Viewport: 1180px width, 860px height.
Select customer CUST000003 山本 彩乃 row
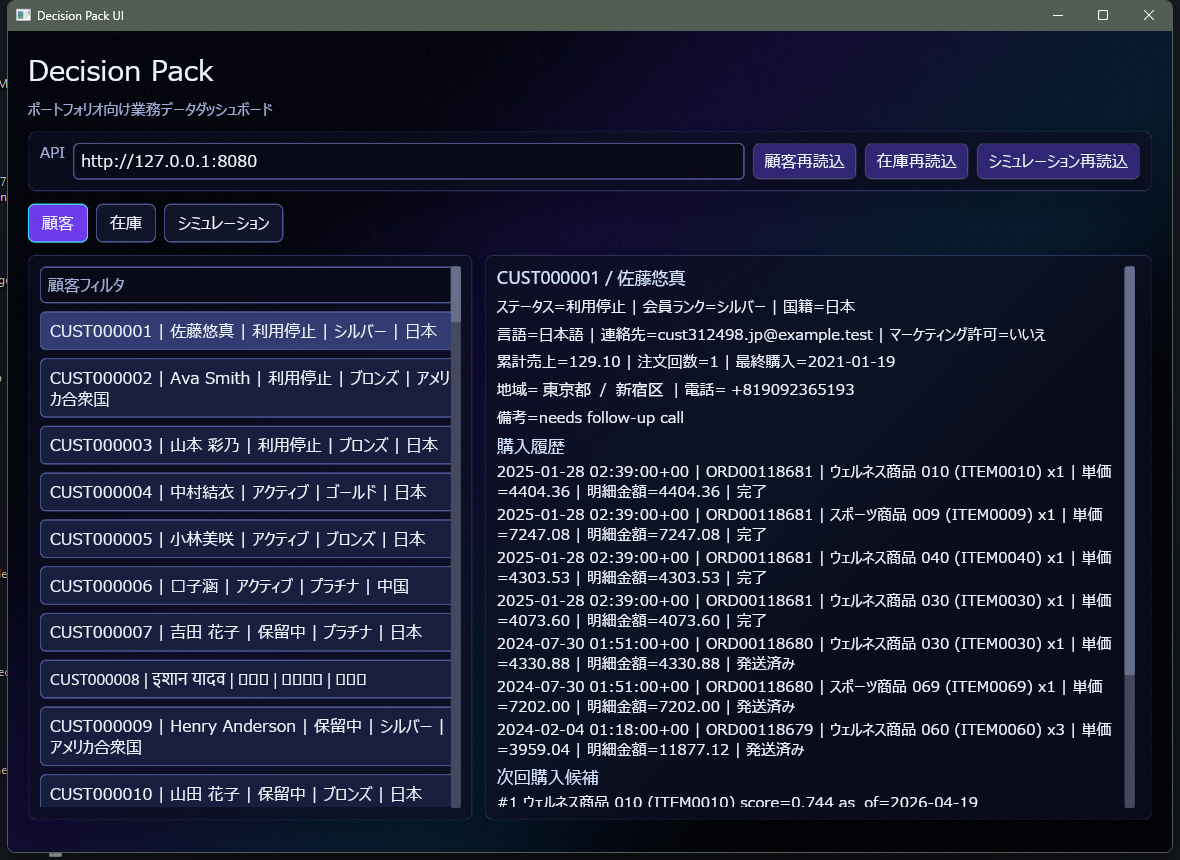pyautogui.click(x=245, y=445)
